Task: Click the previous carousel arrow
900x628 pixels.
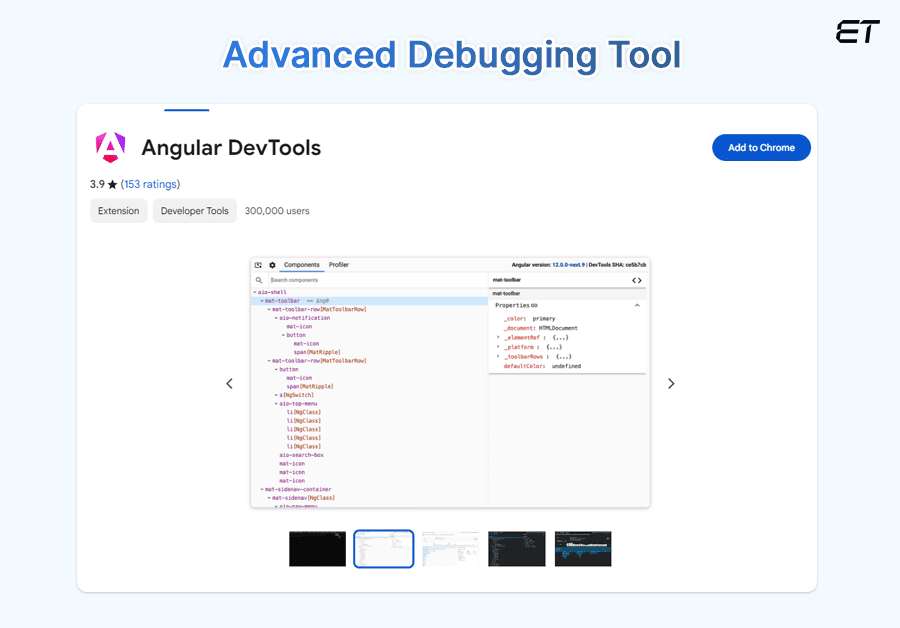Action: 229,383
